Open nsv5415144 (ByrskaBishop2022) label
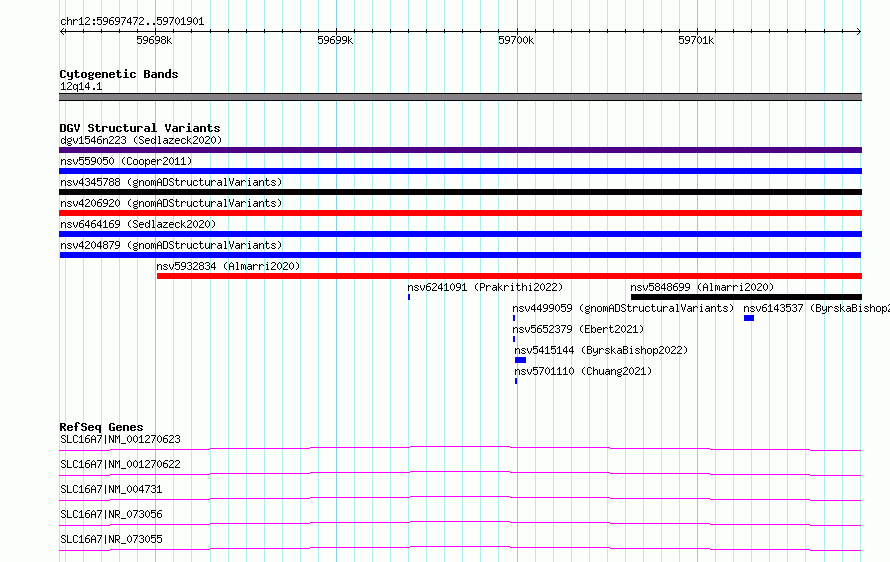Screen dimensions: 890x562 point(601,350)
